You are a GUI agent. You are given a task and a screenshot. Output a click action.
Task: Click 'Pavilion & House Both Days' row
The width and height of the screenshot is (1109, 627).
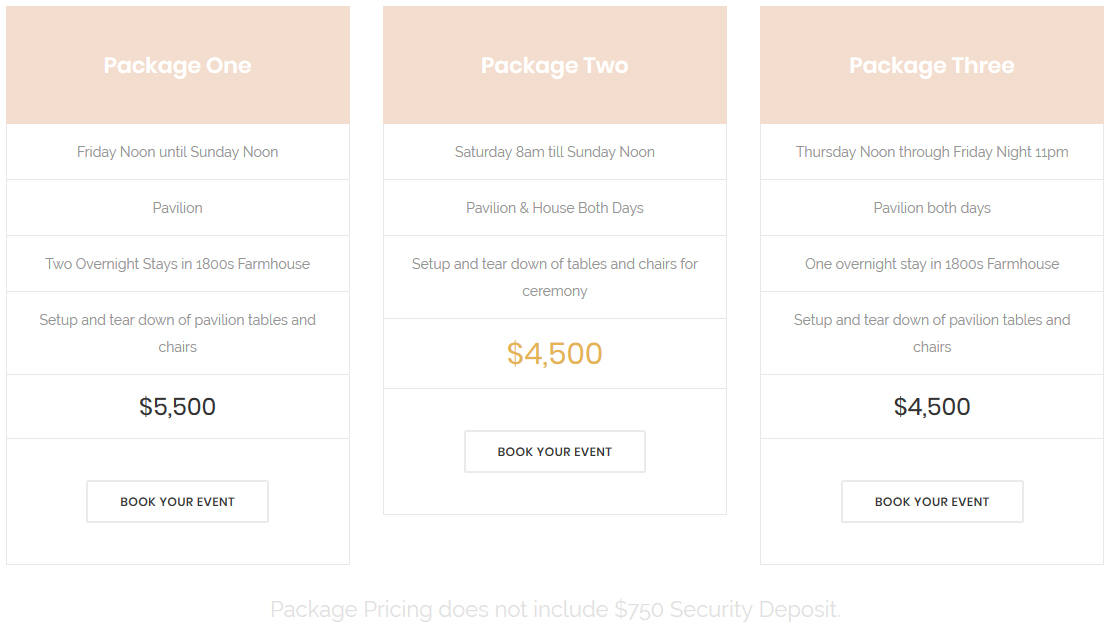click(x=554, y=208)
